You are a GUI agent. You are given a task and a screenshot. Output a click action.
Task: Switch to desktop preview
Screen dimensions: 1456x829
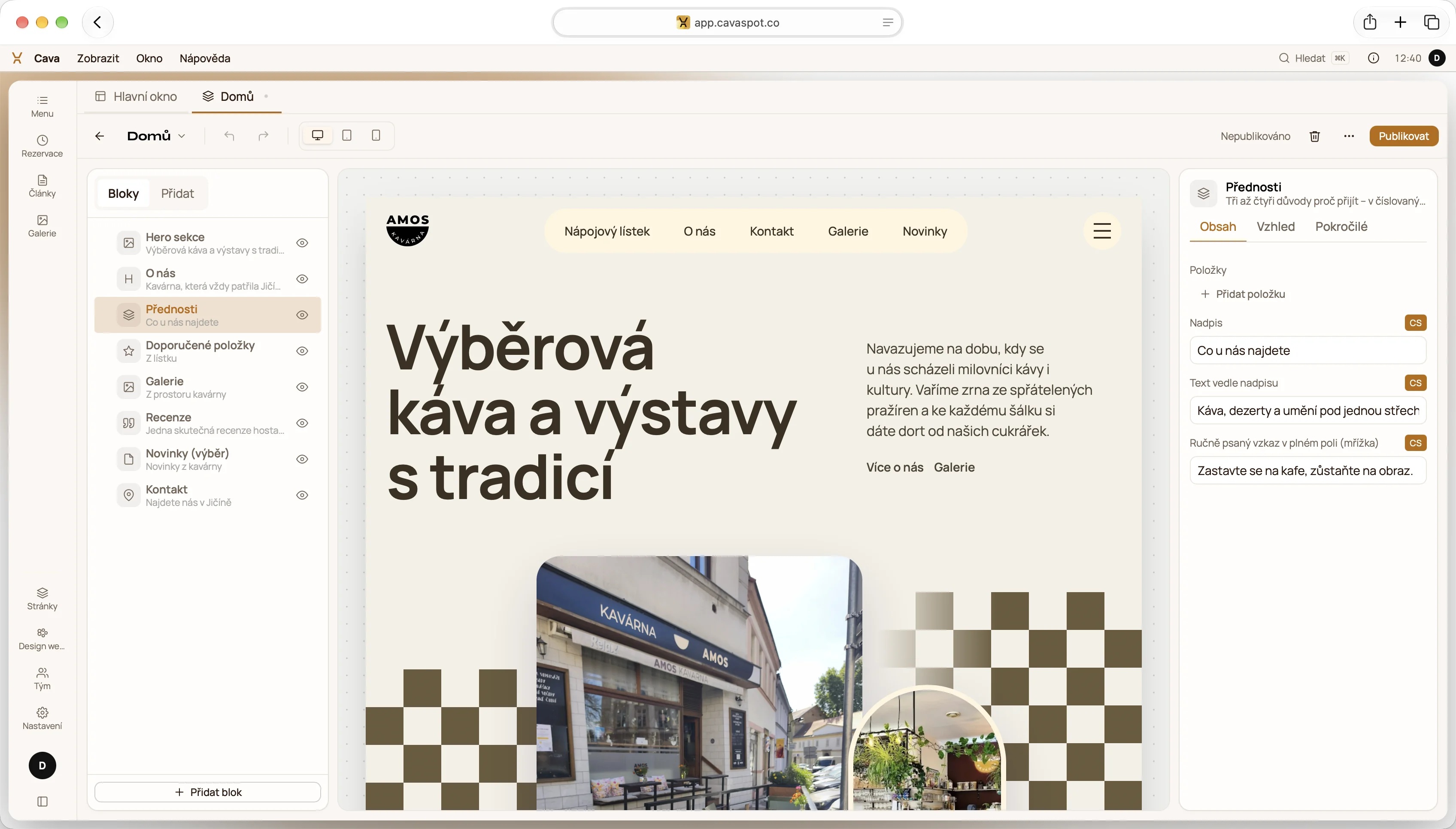[x=318, y=136]
